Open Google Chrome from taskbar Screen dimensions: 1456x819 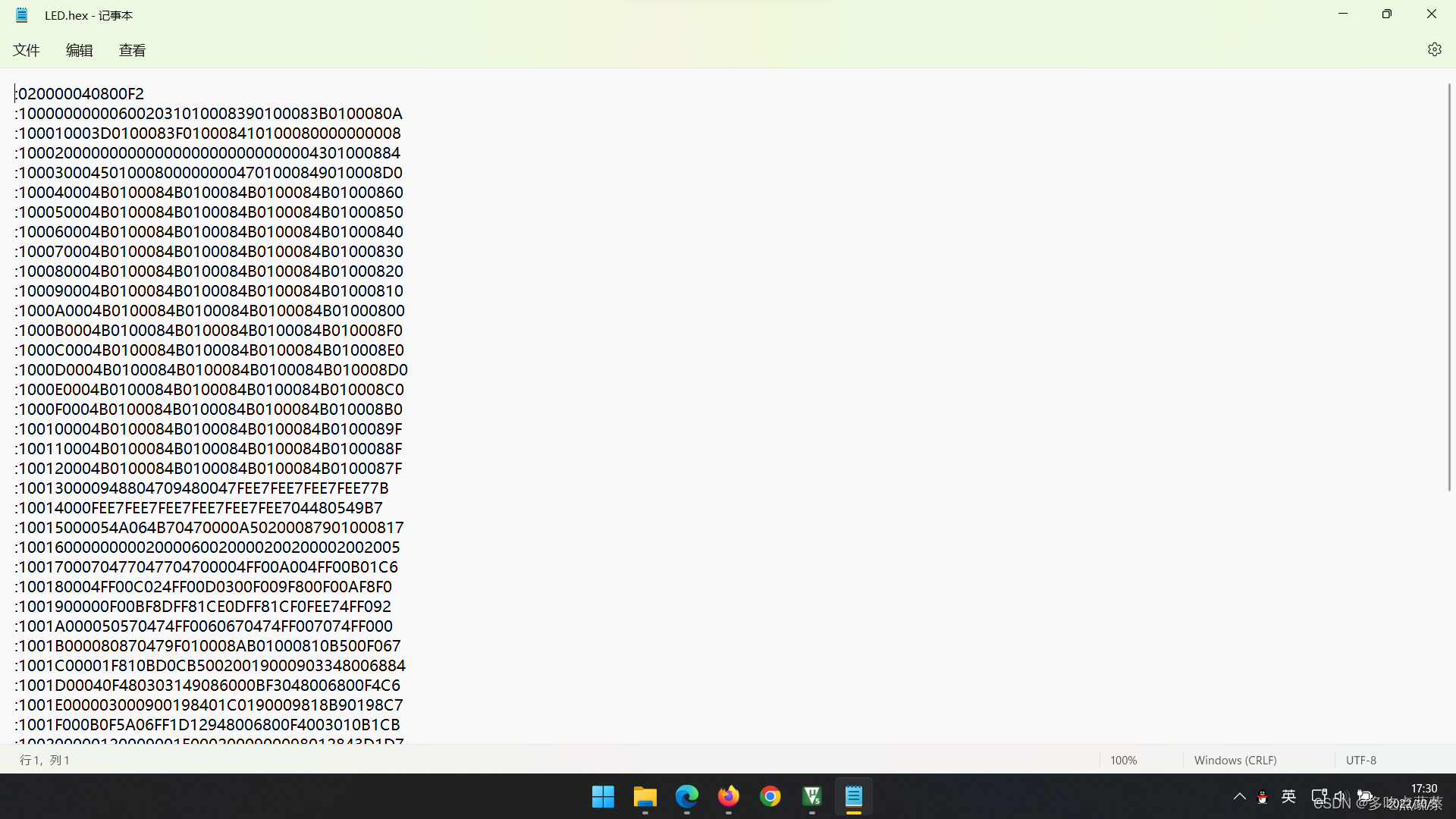[x=770, y=796]
